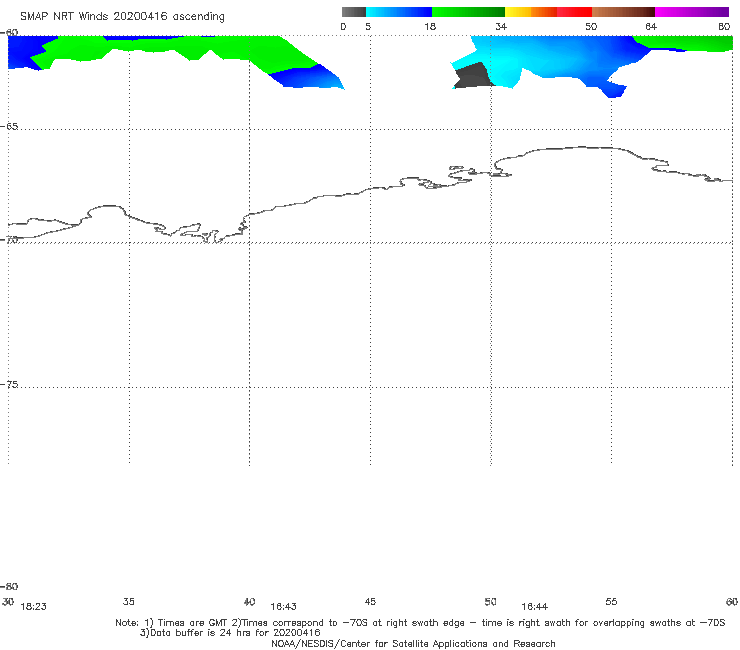Click the brown 50-64 color bar segment

(623, 12)
